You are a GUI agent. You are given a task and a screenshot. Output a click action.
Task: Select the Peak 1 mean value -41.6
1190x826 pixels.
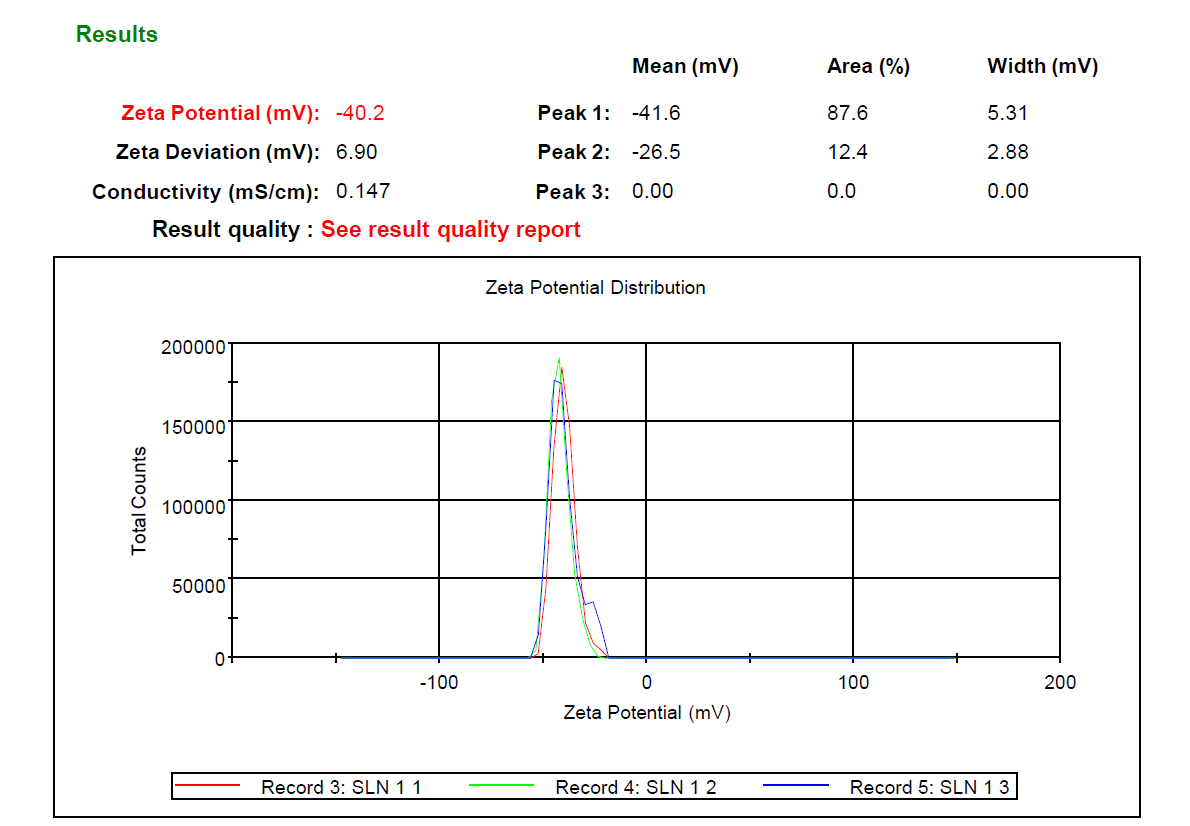(x=656, y=113)
